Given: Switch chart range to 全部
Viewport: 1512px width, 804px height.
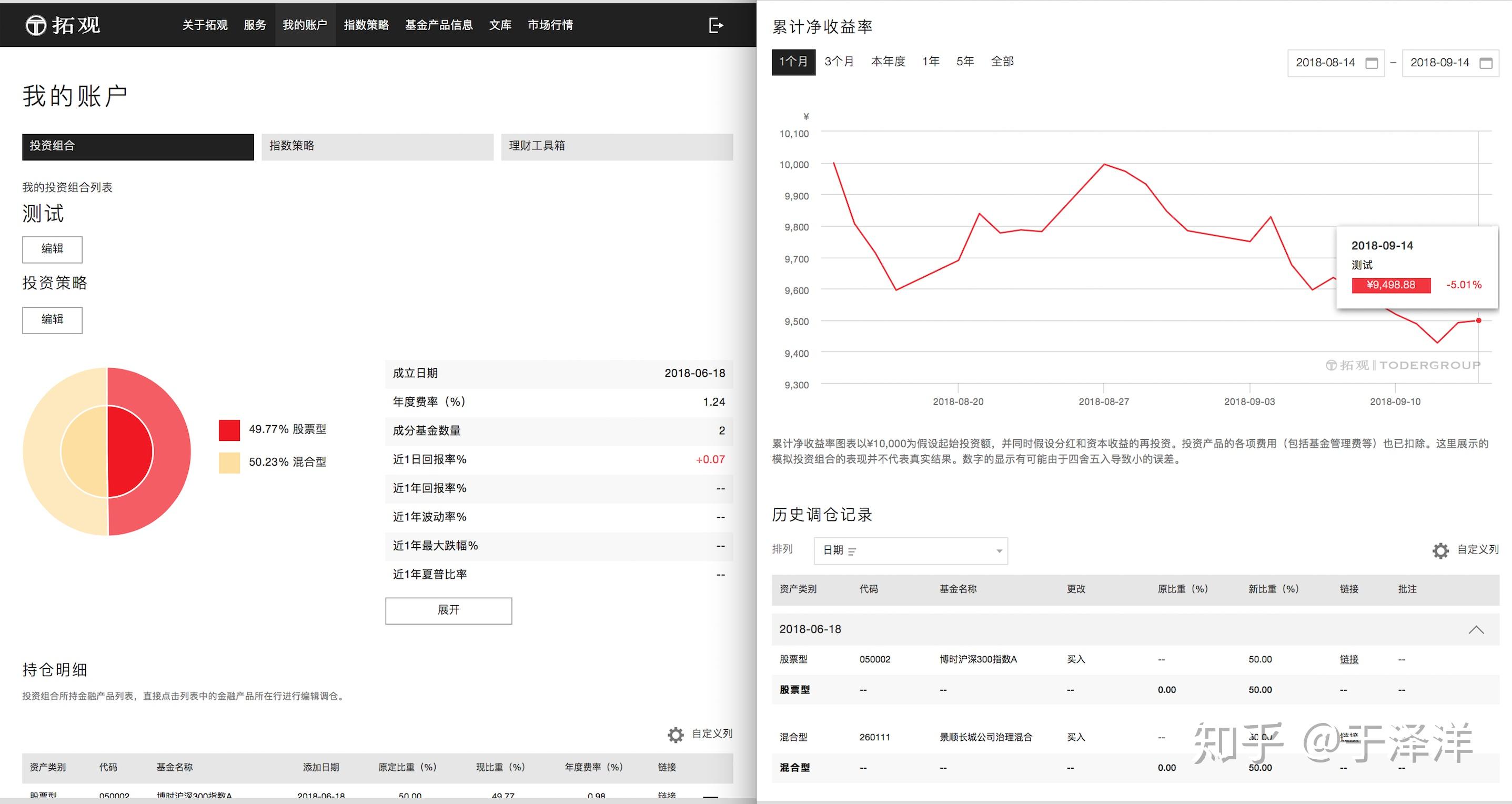Looking at the screenshot, I should tap(1002, 62).
